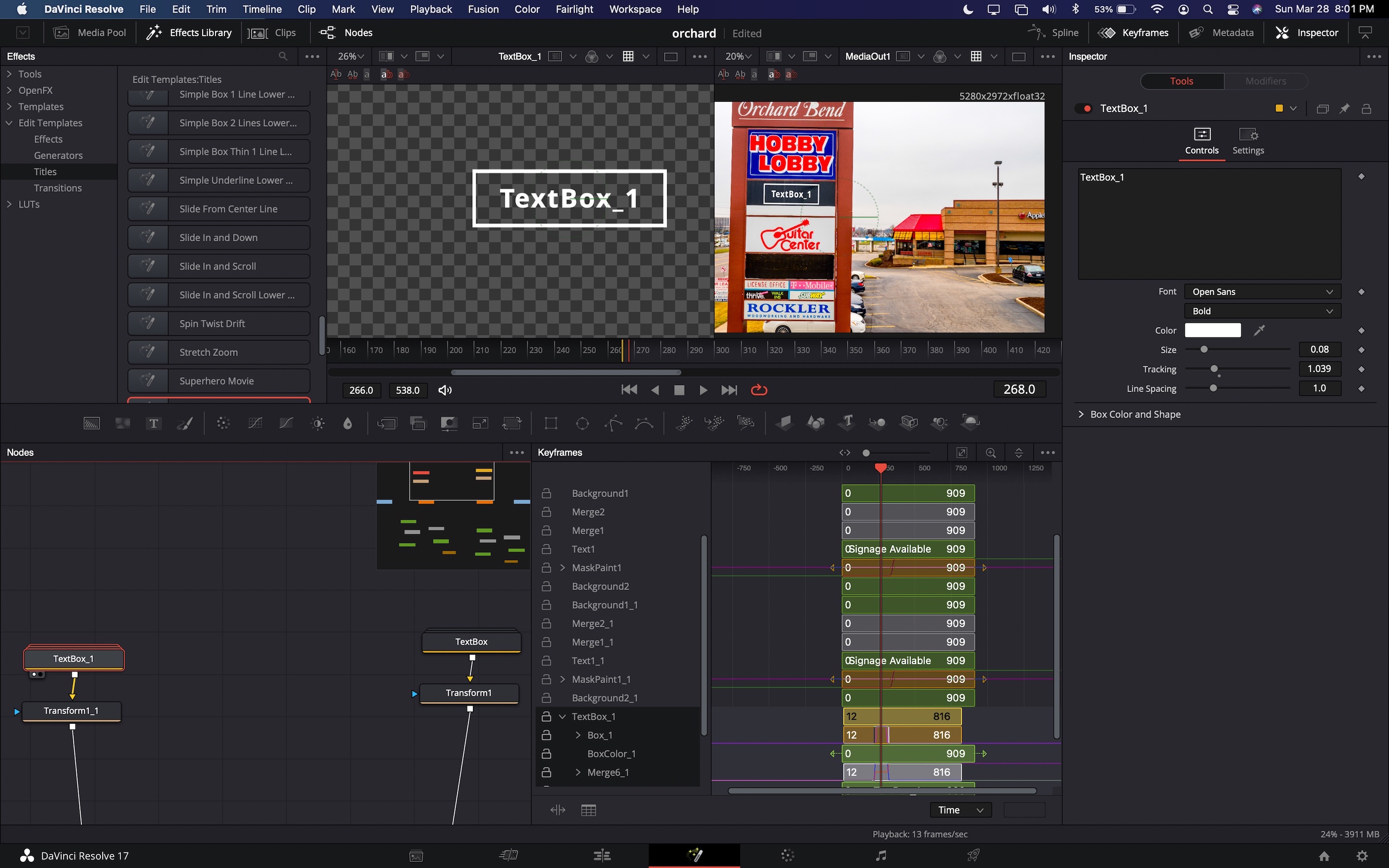Expand the LUTs category

tap(9, 204)
